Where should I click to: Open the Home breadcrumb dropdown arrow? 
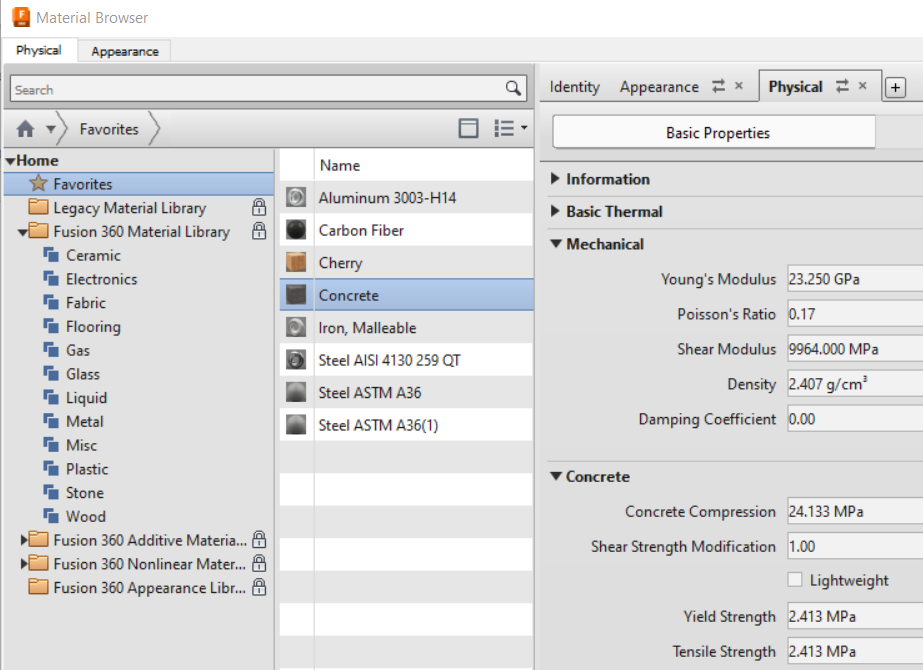point(51,128)
